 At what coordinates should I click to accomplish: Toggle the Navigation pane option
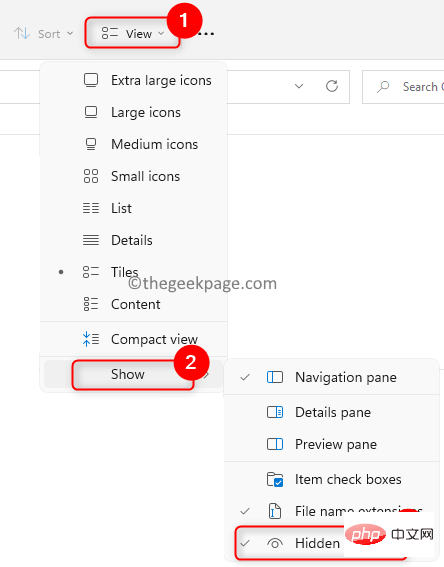(x=332, y=377)
